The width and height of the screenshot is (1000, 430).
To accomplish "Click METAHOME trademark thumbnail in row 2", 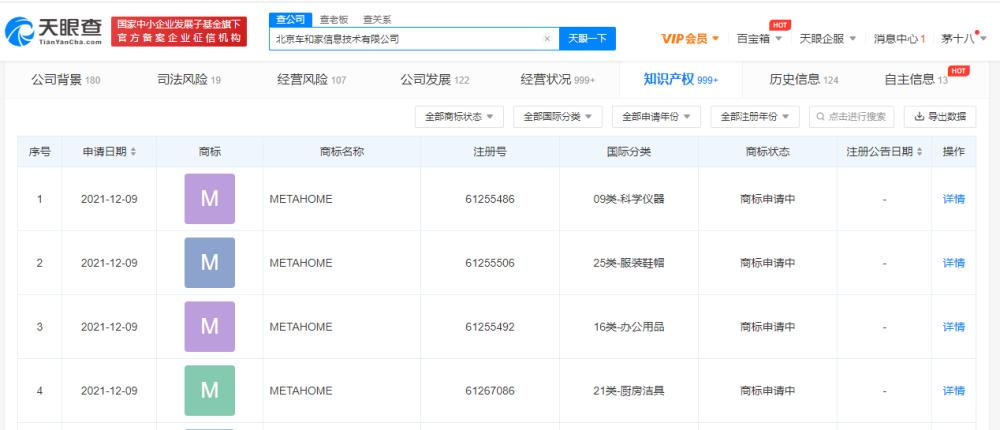I will coord(210,263).
